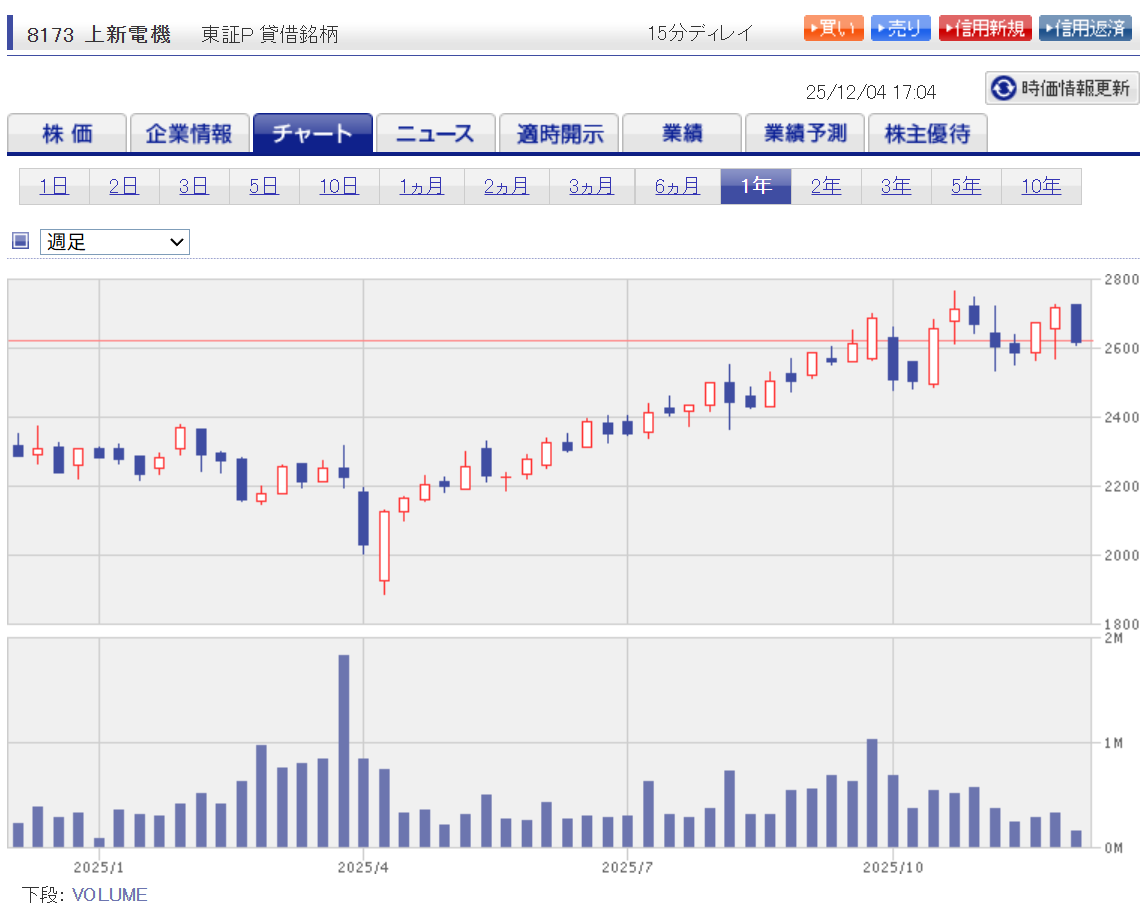Switch chart range to 6ヵ月
Screen dimensions: 1148x913
tap(677, 186)
